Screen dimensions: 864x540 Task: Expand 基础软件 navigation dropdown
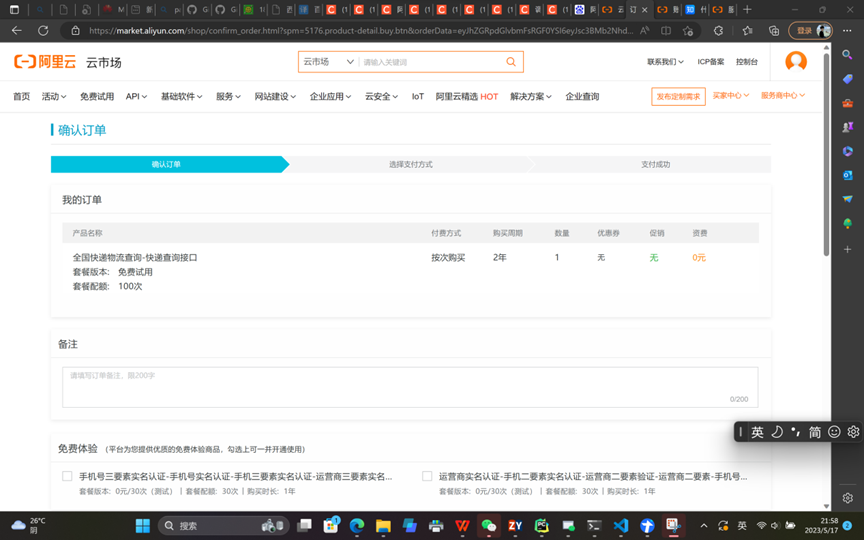tap(181, 96)
